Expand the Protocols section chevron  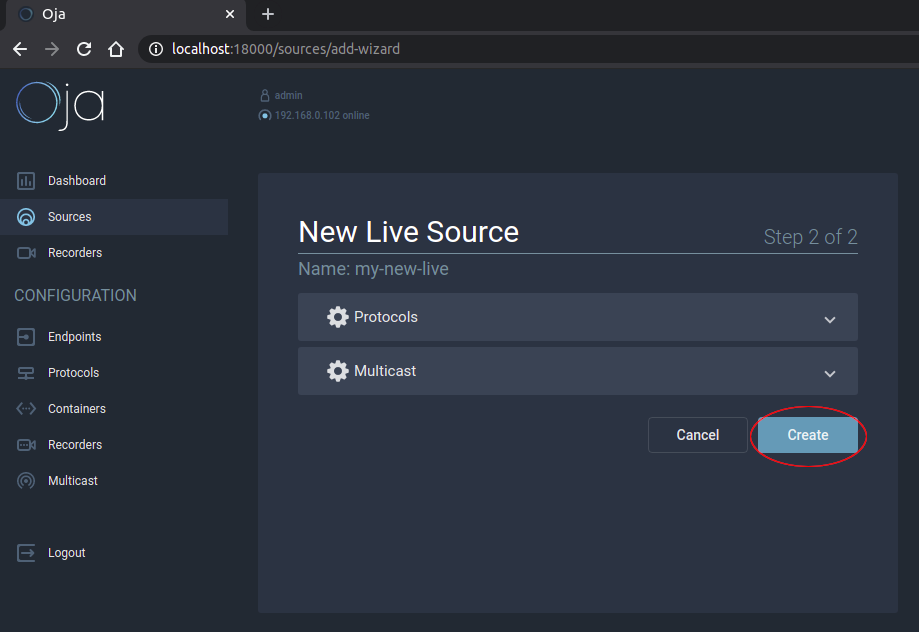pos(830,320)
